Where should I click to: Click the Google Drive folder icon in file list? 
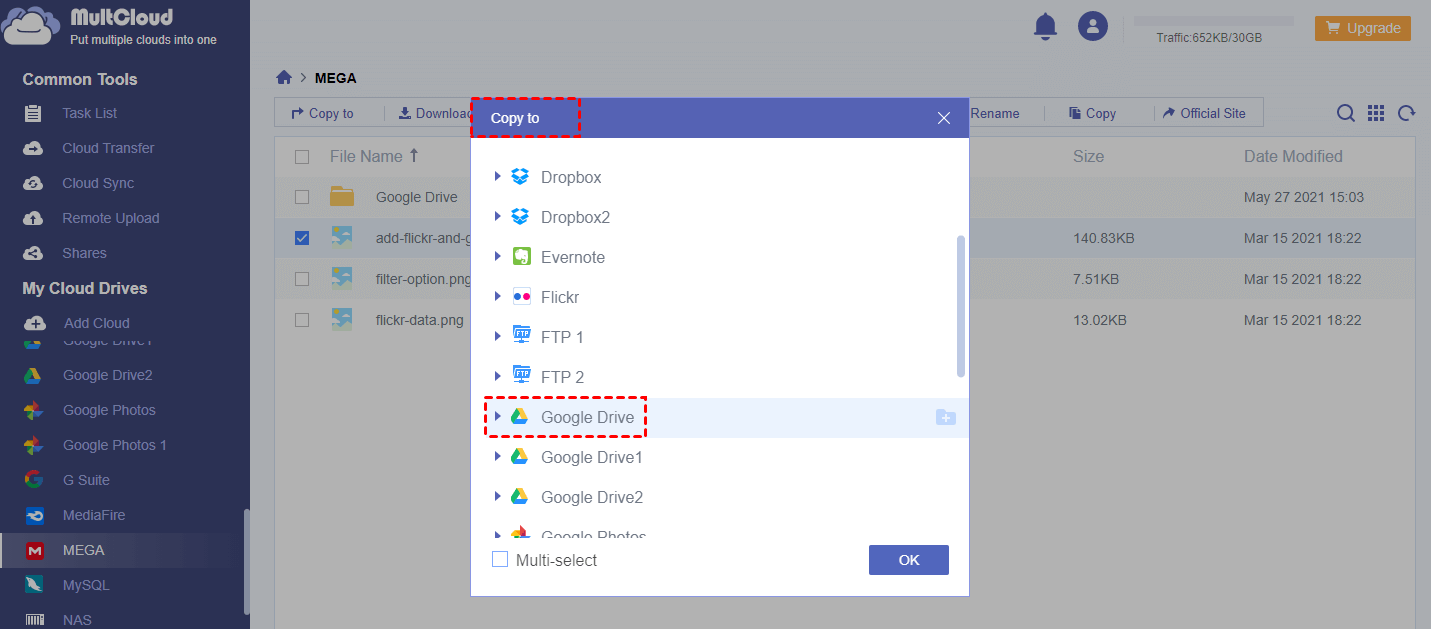click(x=342, y=196)
